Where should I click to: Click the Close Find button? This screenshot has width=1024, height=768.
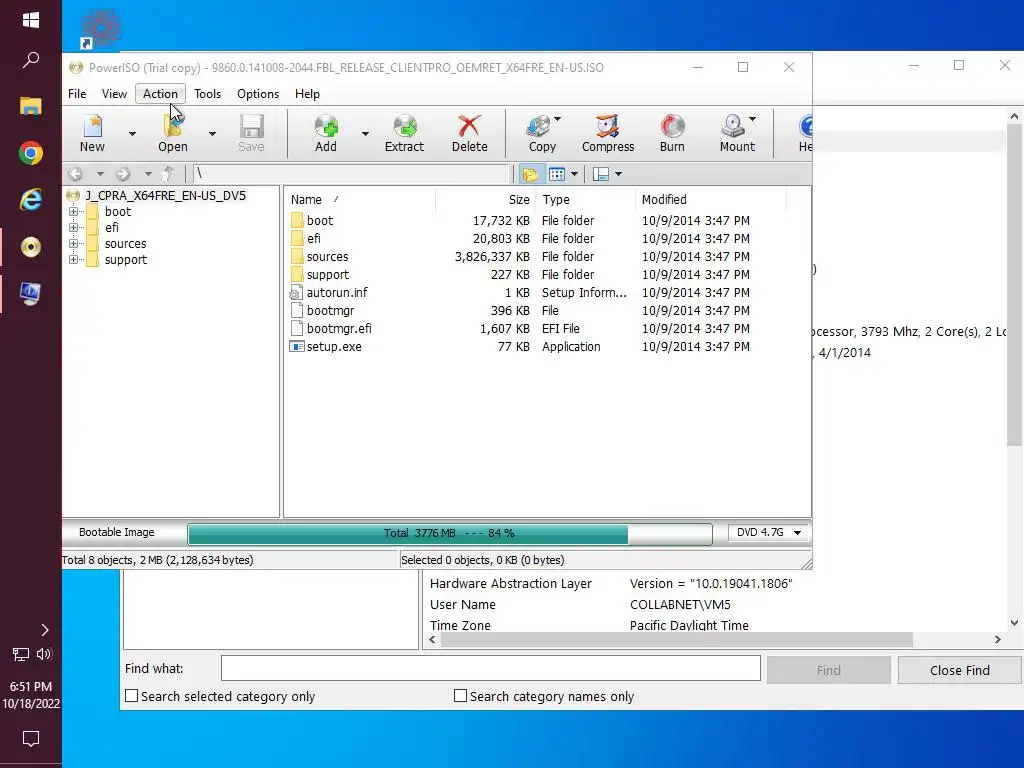coord(959,671)
